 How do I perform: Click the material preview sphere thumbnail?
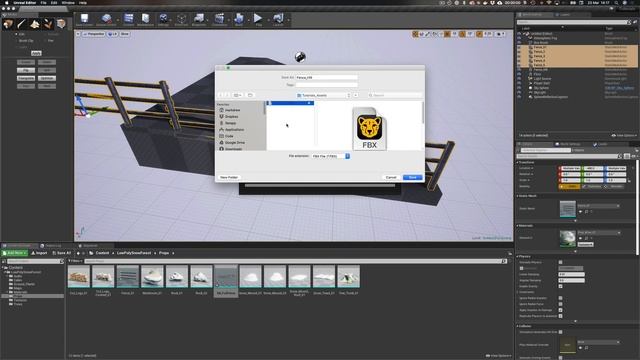point(567,238)
